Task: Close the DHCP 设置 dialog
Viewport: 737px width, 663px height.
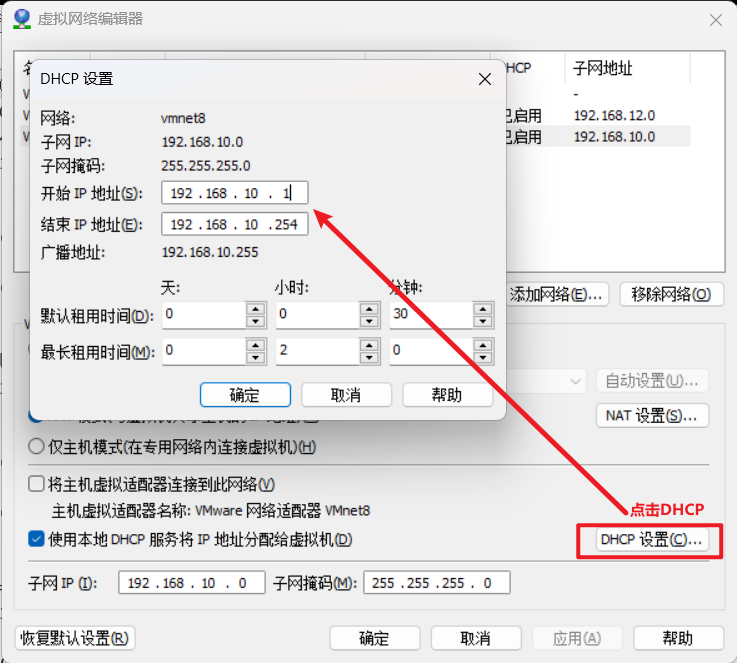Action: tap(485, 79)
